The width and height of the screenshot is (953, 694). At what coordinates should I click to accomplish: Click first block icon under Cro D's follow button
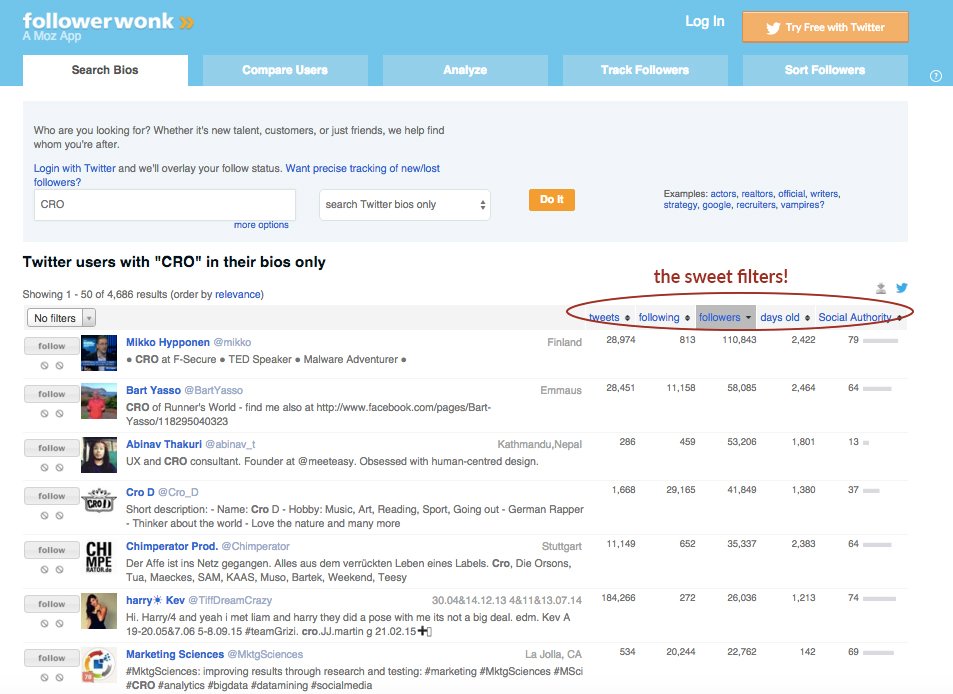44,515
